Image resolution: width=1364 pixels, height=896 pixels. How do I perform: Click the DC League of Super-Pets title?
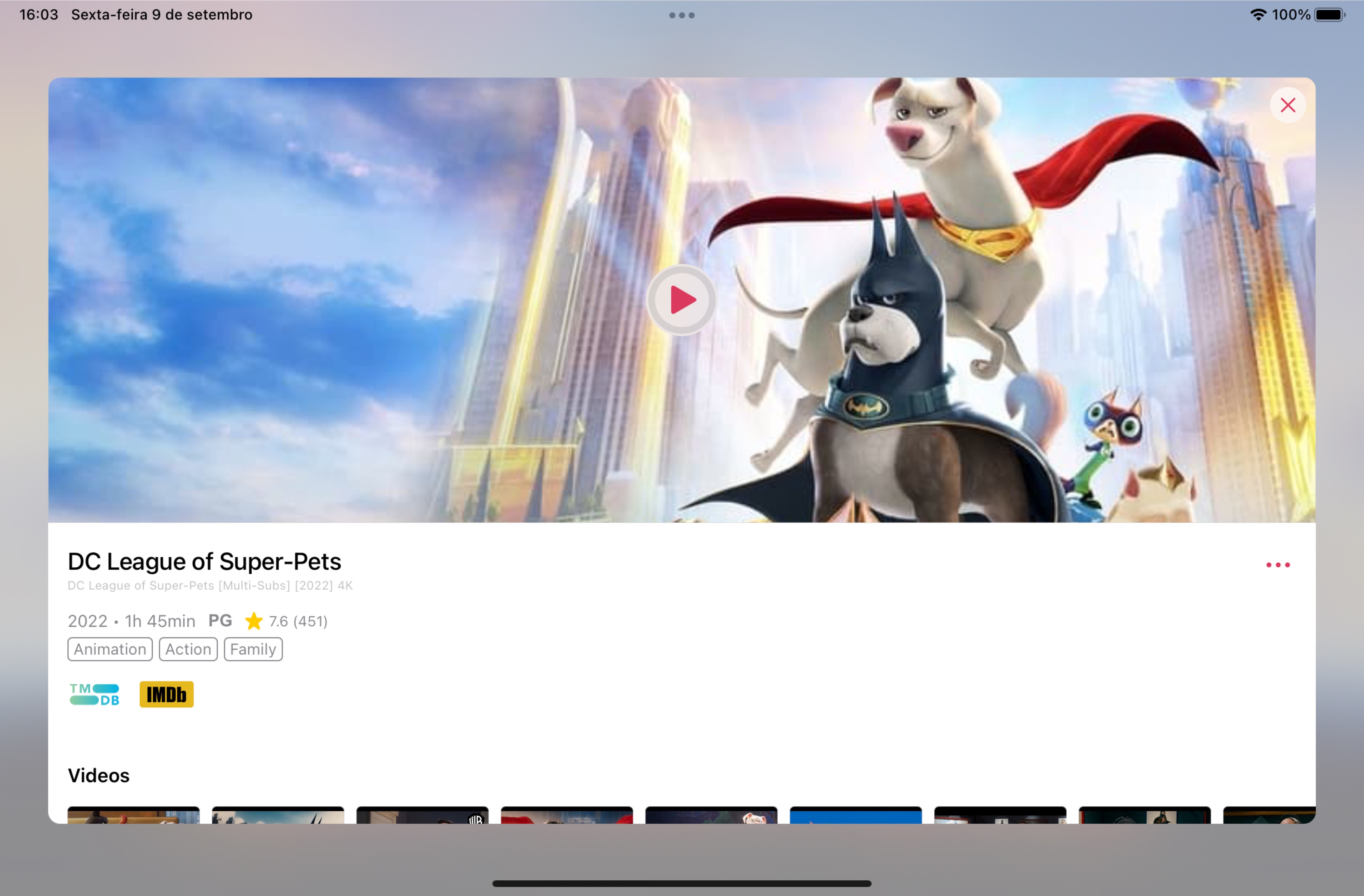tap(204, 561)
